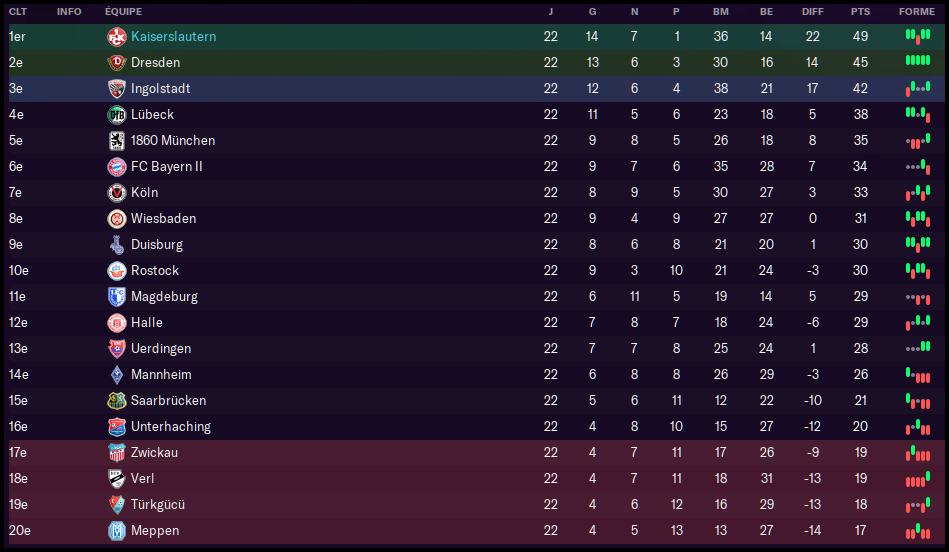Image resolution: width=949 pixels, height=552 pixels.
Task: Click Zwickau's form chart bars
Action: (x=917, y=452)
